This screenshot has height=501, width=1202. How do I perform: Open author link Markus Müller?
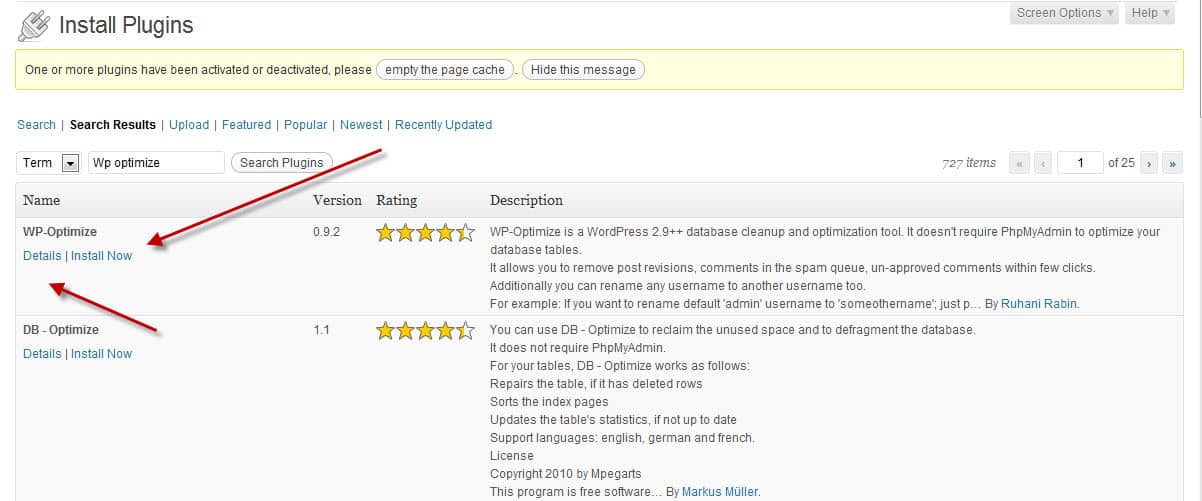pyautogui.click(x=719, y=492)
